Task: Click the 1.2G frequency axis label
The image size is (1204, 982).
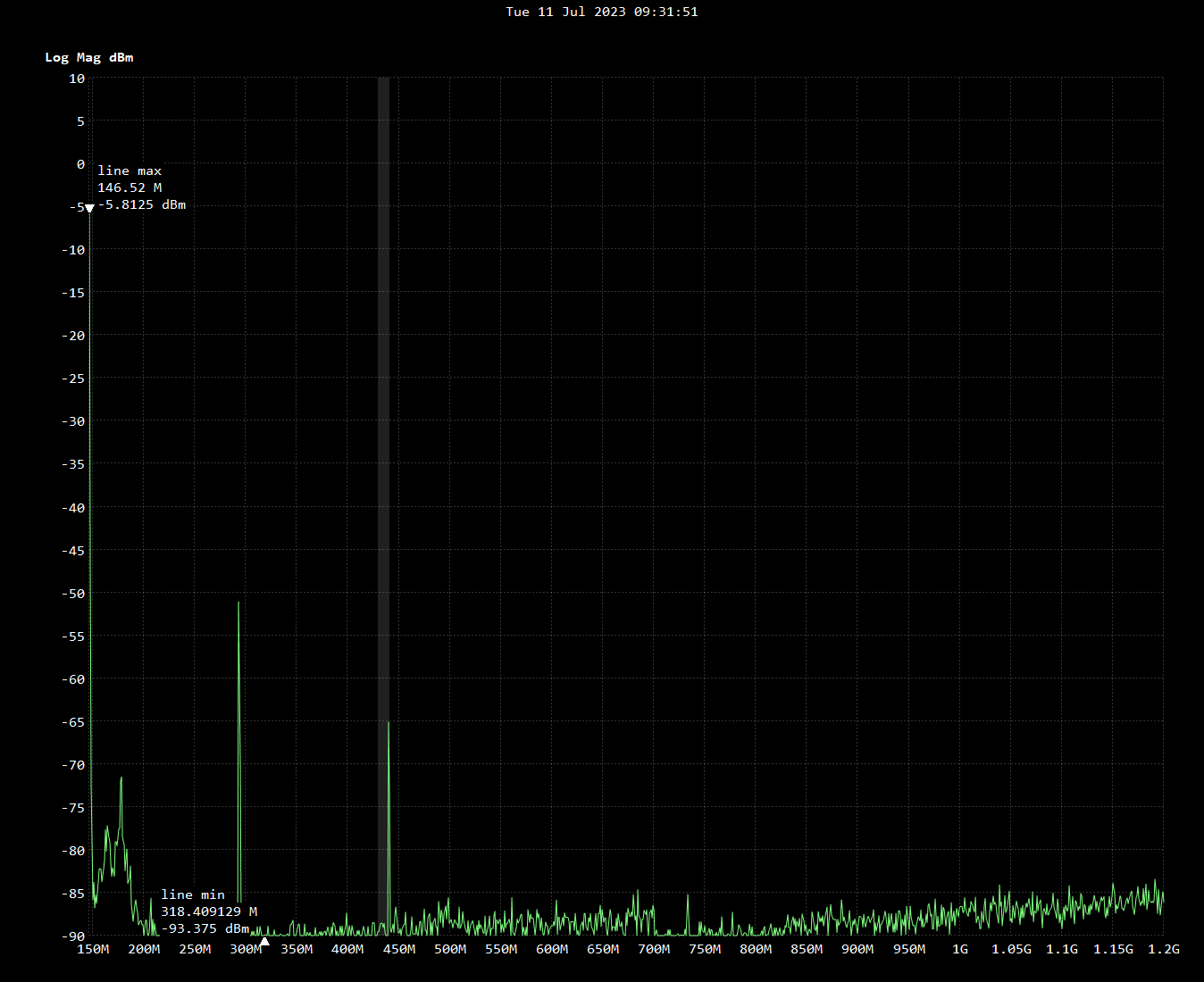Action: pos(1162,949)
